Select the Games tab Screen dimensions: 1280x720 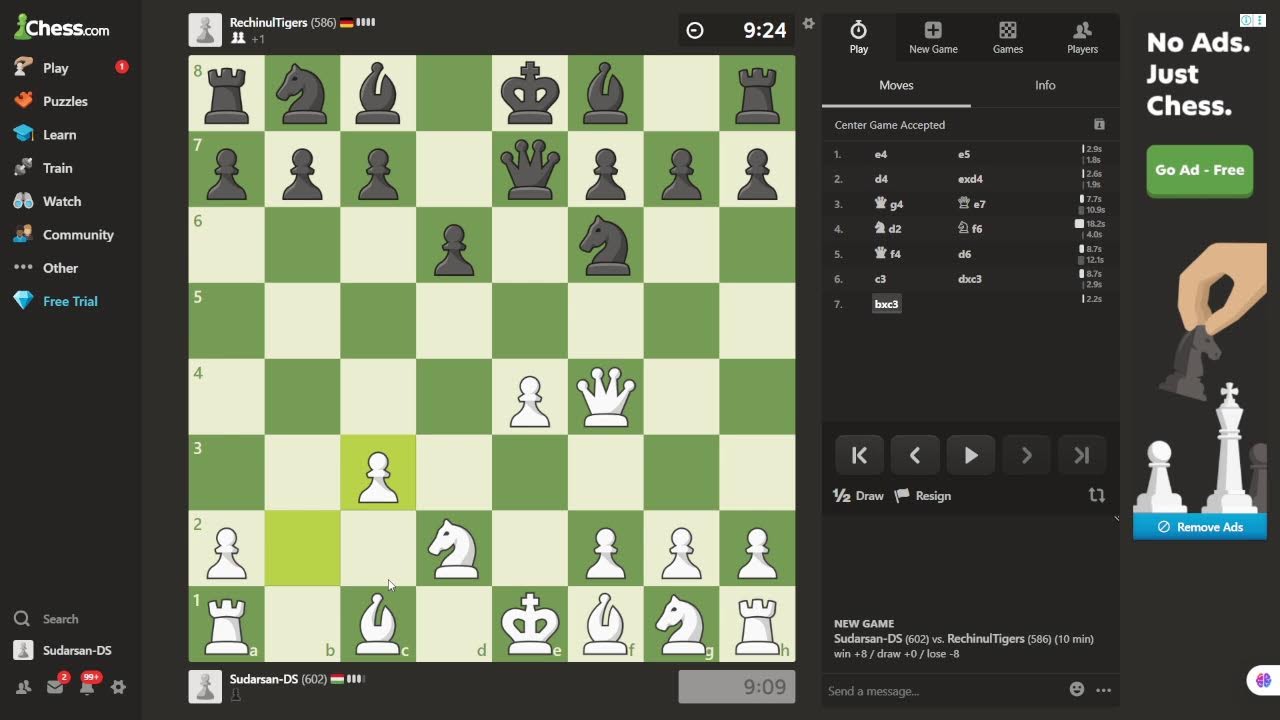(1008, 38)
